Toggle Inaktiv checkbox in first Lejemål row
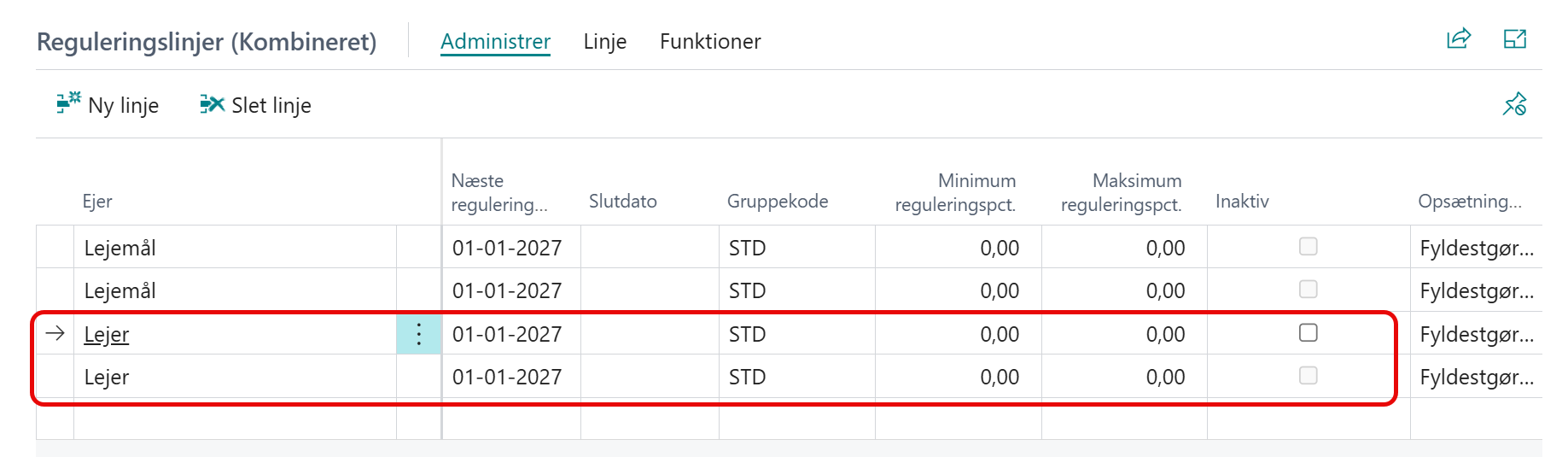The height and width of the screenshot is (457, 1568). (x=1308, y=247)
